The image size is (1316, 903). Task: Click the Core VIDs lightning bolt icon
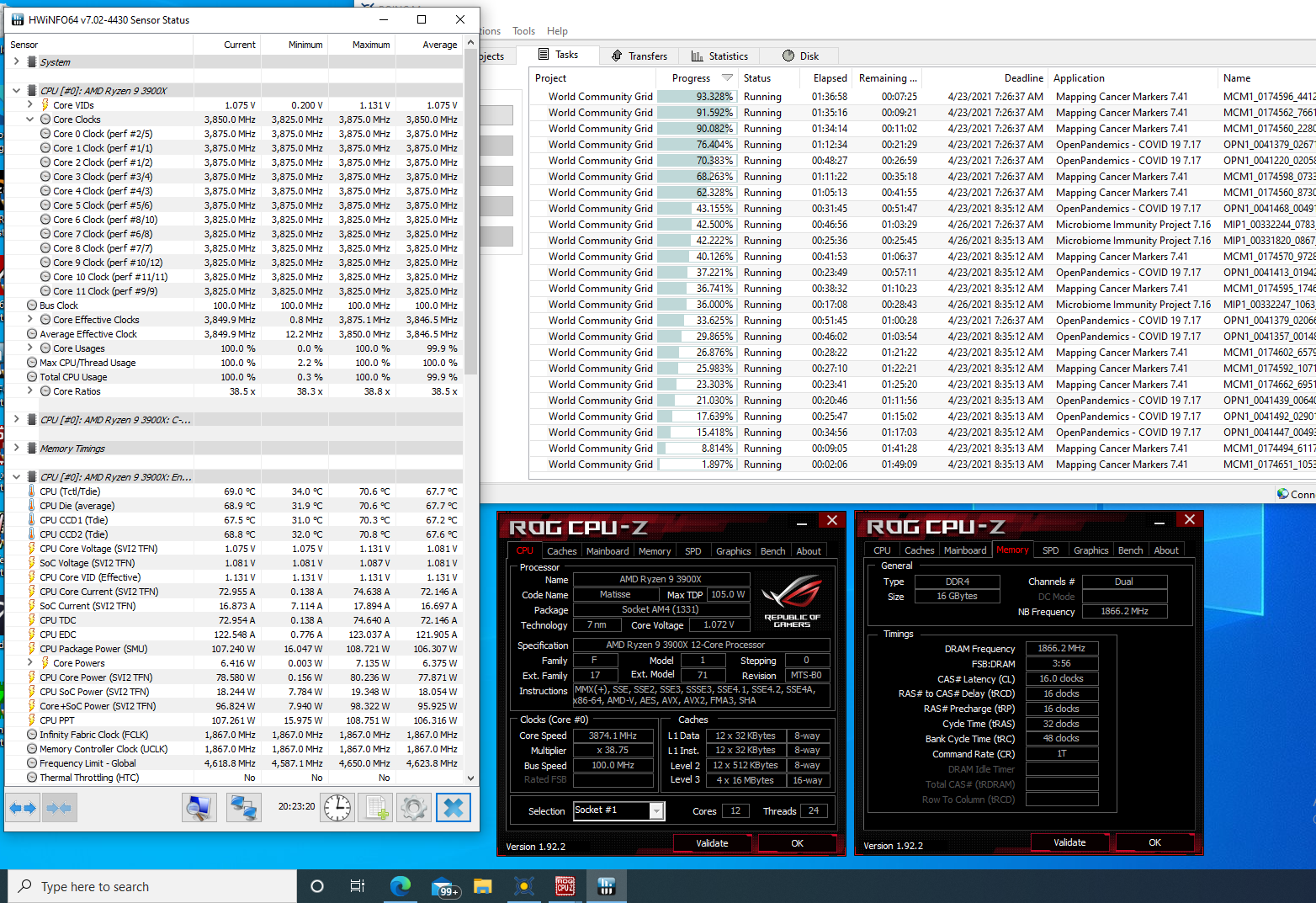tap(45, 105)
